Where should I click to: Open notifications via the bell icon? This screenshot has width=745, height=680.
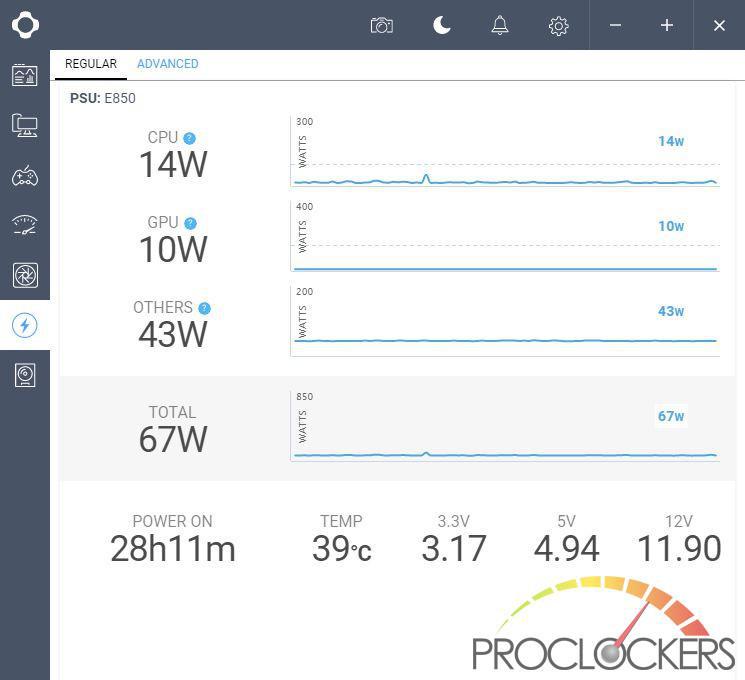500,25
